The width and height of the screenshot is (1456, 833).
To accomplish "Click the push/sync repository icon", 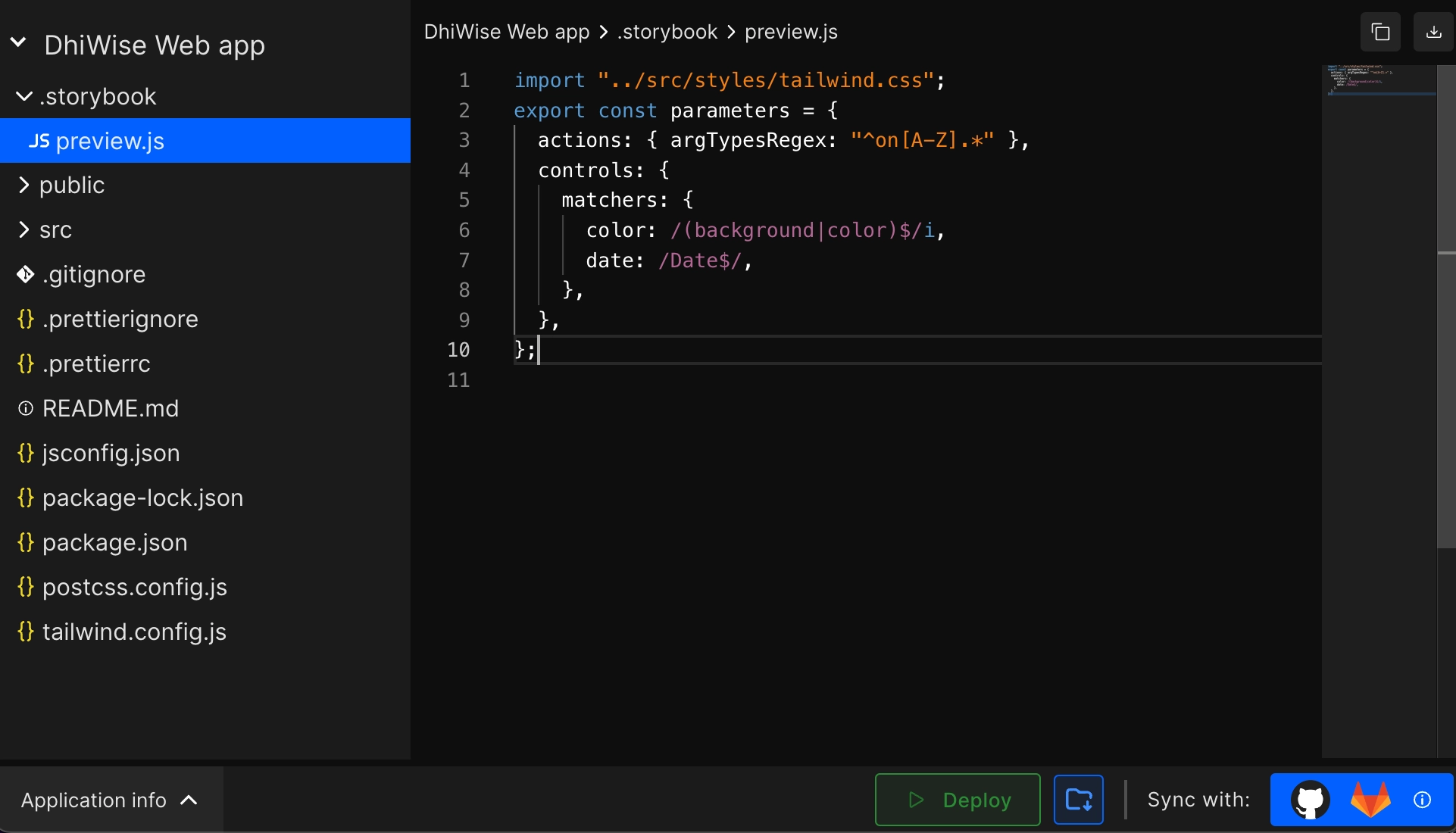I will tap(1080, 800).
